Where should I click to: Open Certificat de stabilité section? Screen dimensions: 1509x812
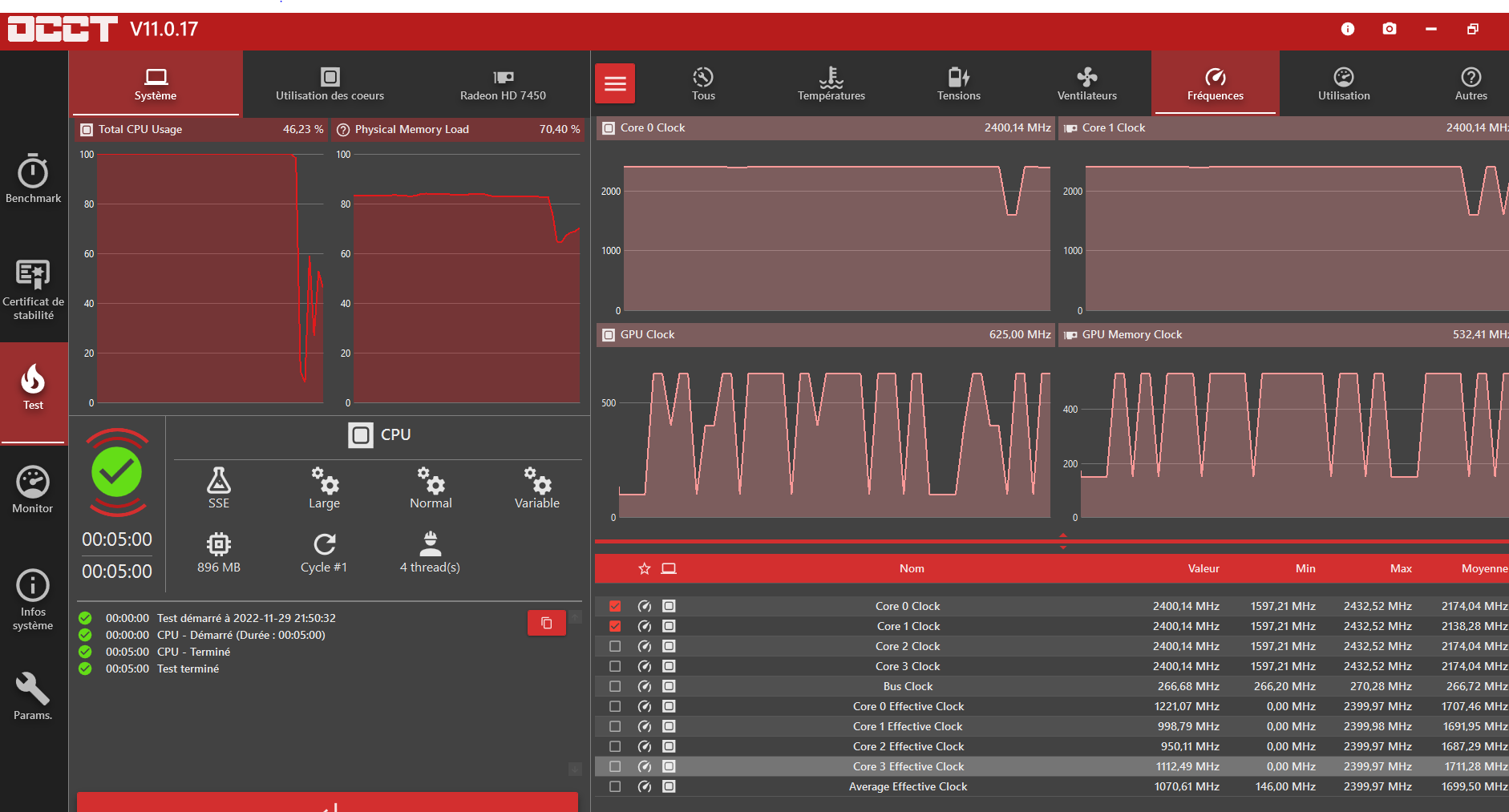pyautogui.click(x=33, y=289)
